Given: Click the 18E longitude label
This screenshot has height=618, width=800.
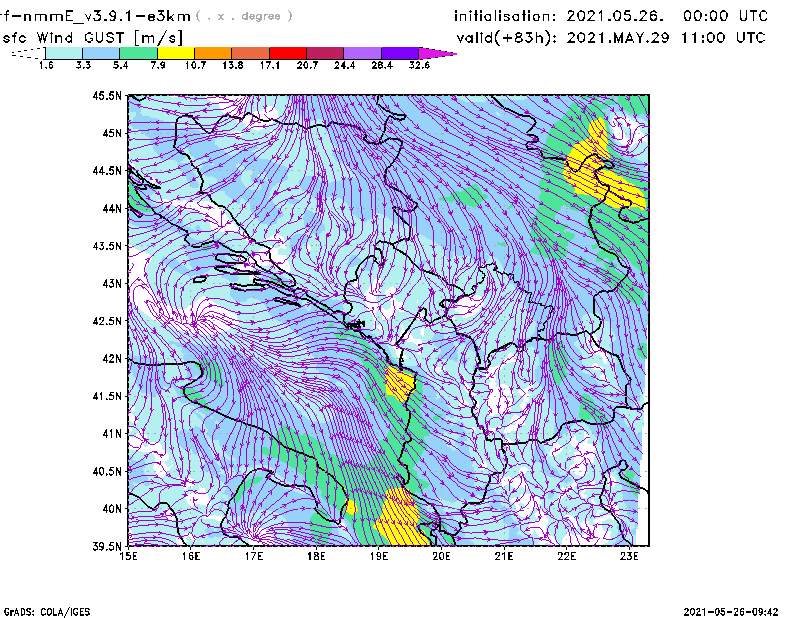Looking at the screenshot, I should 316,556.
